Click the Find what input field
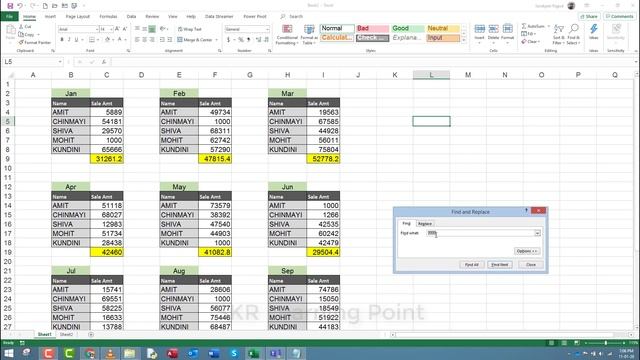 tap(480, 233)
